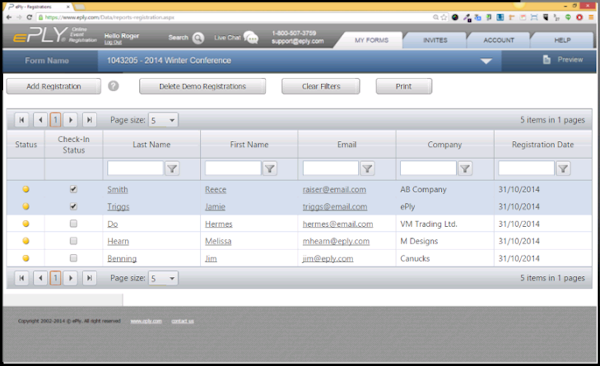Viewport: 600px width, 366px height.
Task: Uncheck check-in status for Smith
Action: pos(73,189)
